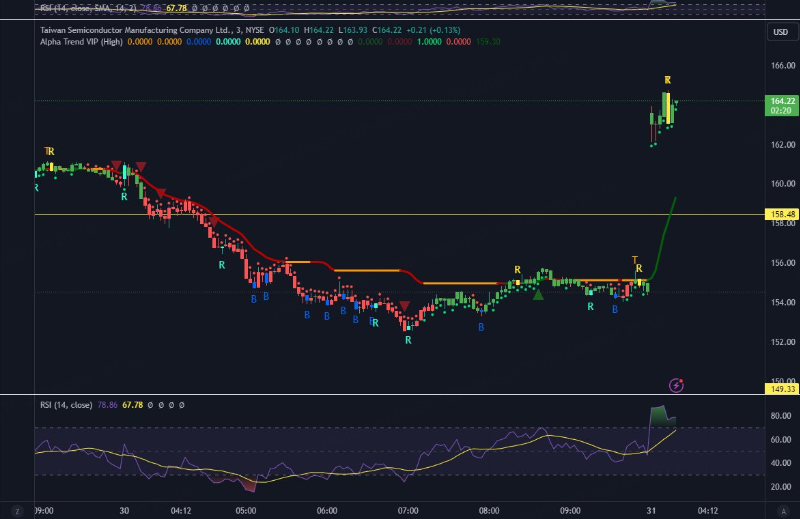Click the green up-triangle buy signal marker
The height and width of the screenshot is (519, 800).
tap(539, 294)
